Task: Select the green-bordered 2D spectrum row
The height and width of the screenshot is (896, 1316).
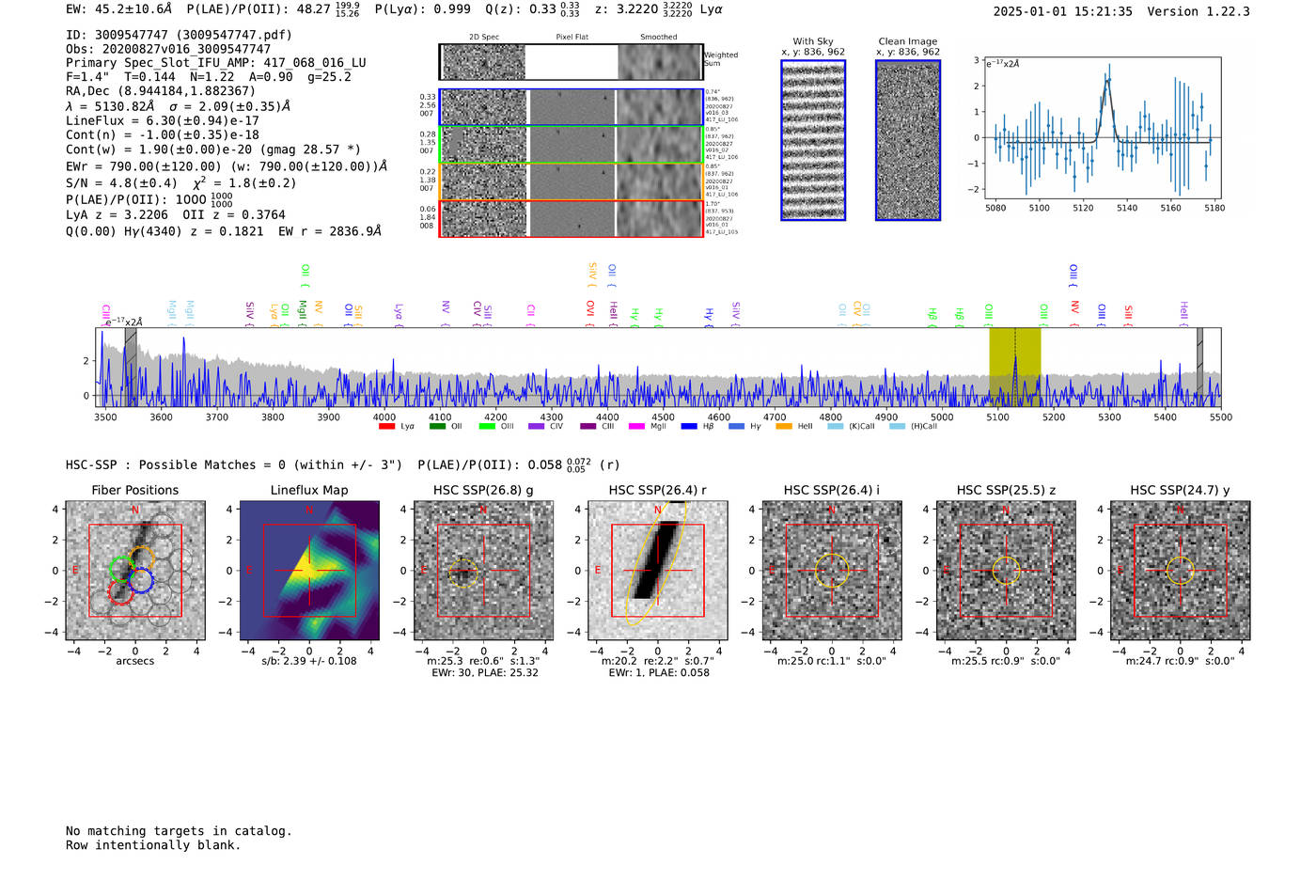Action: 571,145
